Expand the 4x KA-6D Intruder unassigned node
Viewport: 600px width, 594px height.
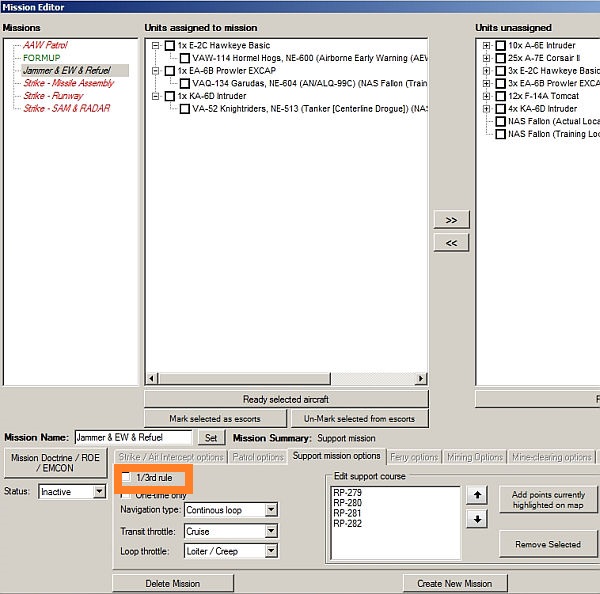[486, 109]
